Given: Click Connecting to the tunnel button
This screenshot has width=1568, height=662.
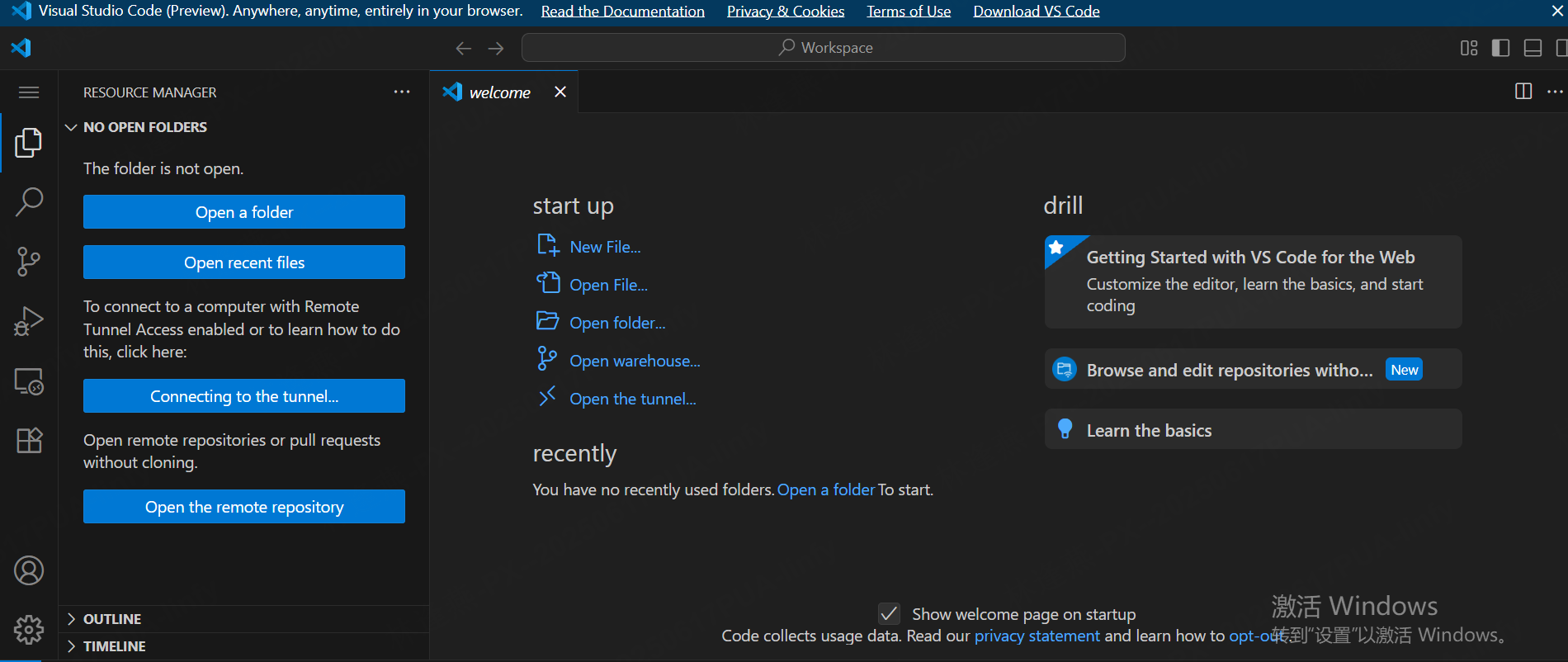Looking at the screenshot, I should point(244,396).
